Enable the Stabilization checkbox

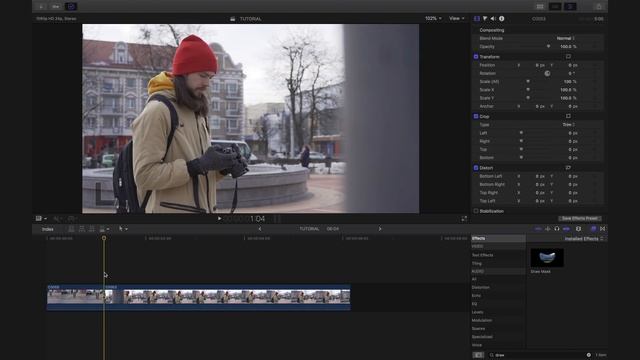(x=476, y=211)
